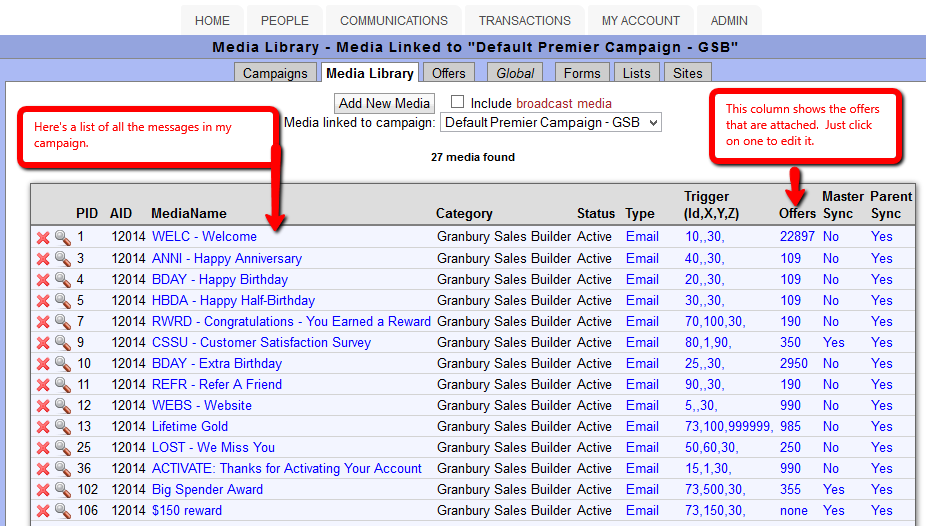Click the red X for Lifetime Gold row

coord(43,427)
